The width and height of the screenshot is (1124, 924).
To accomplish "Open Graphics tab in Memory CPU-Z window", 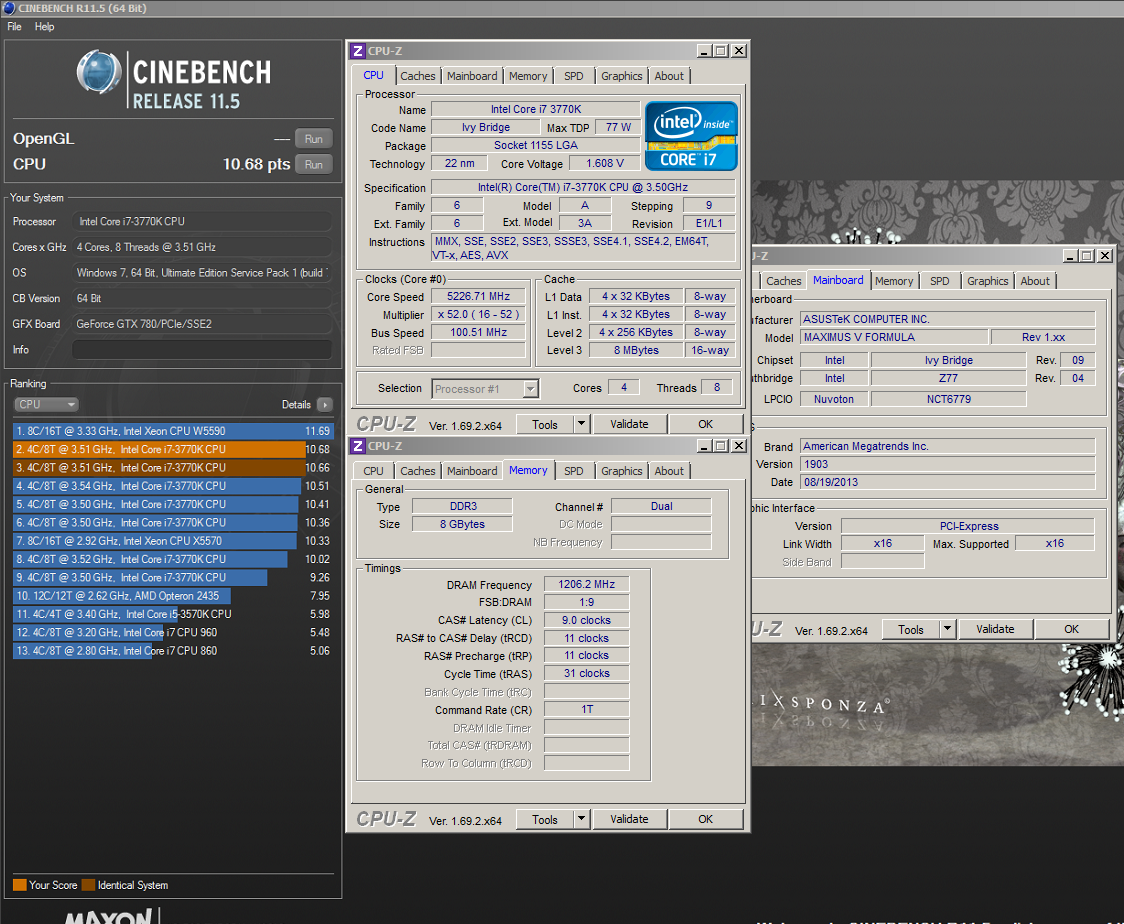I will (x=621, y=471).
